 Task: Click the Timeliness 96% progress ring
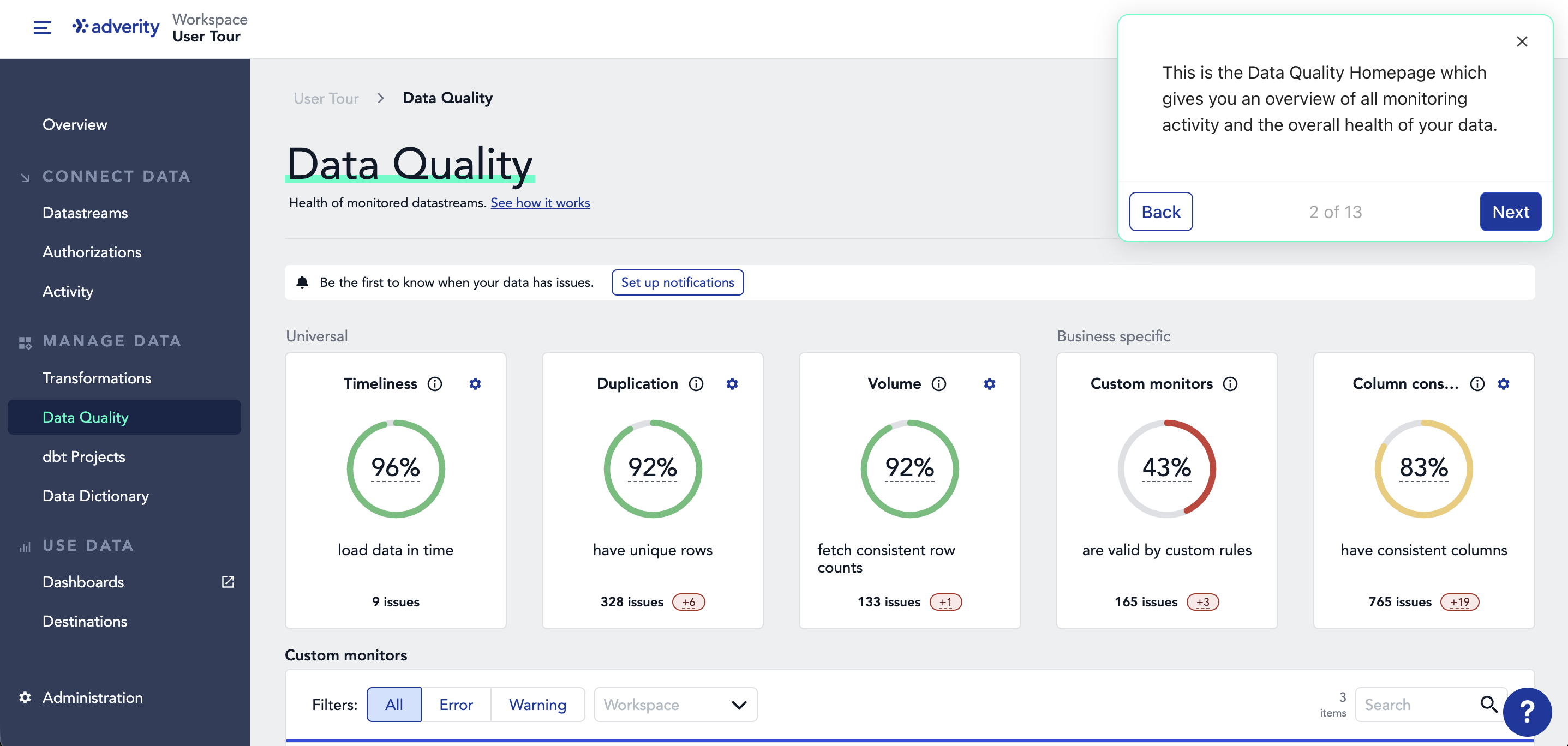[396, 468]
